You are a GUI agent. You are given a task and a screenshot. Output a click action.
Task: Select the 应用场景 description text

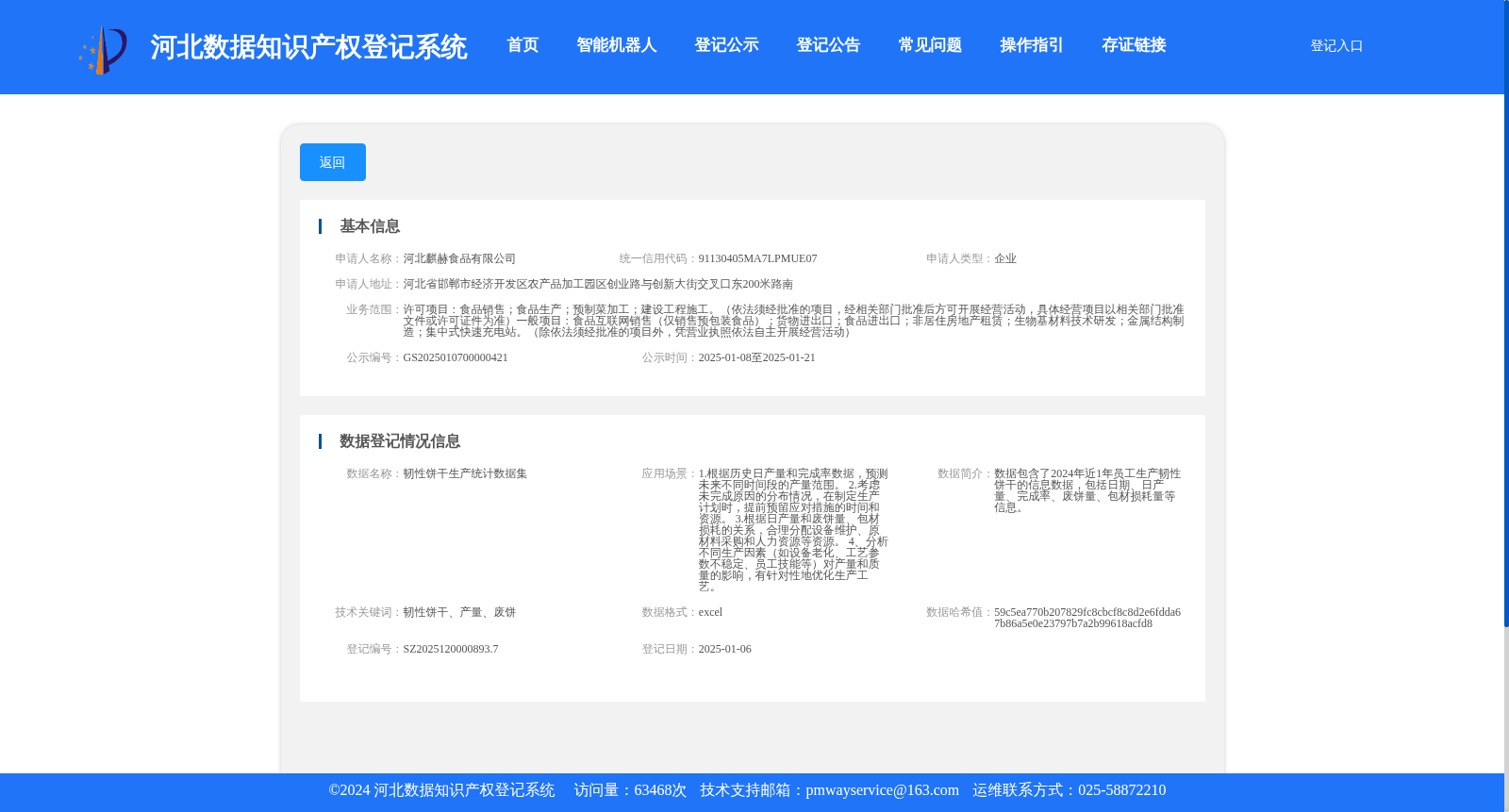[x=793, y=530]
